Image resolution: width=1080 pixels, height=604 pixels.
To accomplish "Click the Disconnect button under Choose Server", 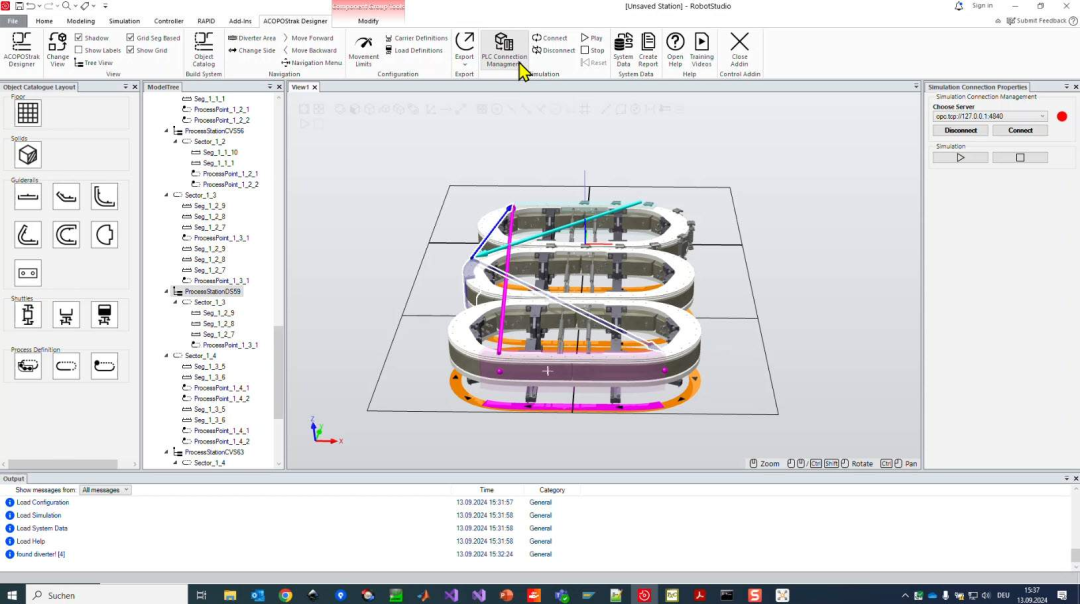I will pyautogui.click(x=960, y=130).
